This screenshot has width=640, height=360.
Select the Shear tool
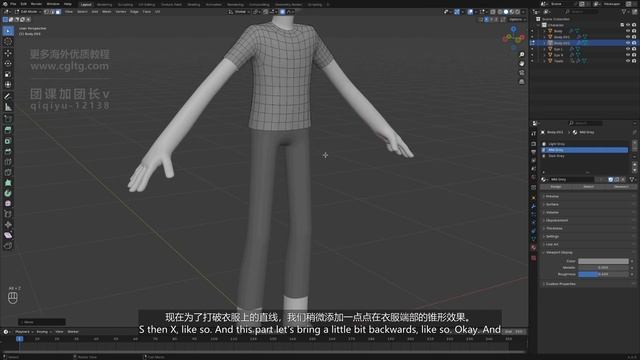[8, 236]
